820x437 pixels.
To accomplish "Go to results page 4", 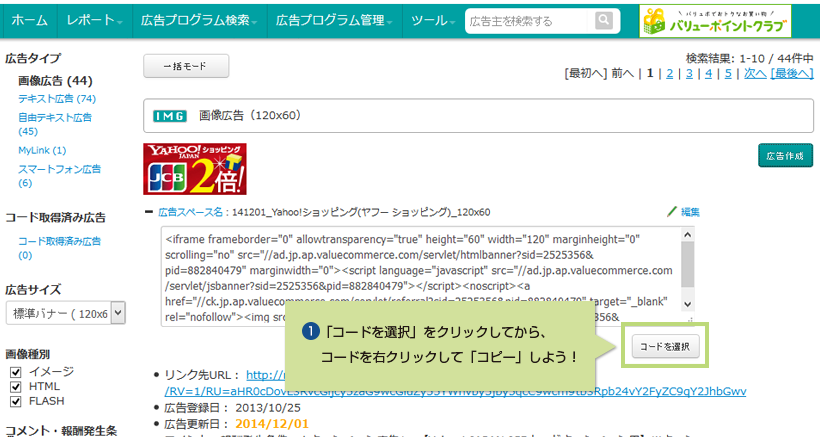I will [x=709, y=74].
